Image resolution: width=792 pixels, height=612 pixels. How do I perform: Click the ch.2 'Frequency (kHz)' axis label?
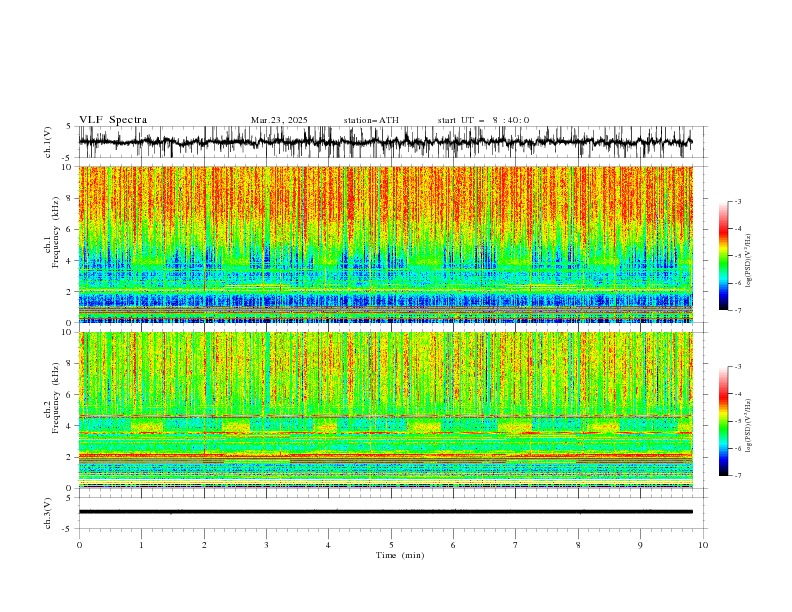click(56, 397)
